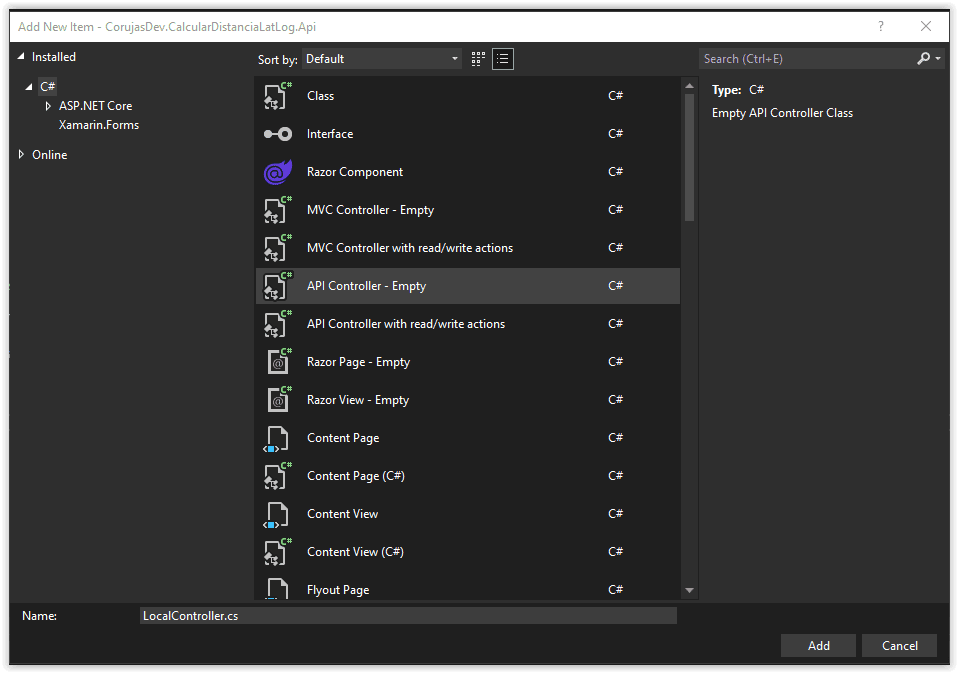958x673 pixels.
Task: Select 'Razor Page - Empty' name
Action: point(358,362)
